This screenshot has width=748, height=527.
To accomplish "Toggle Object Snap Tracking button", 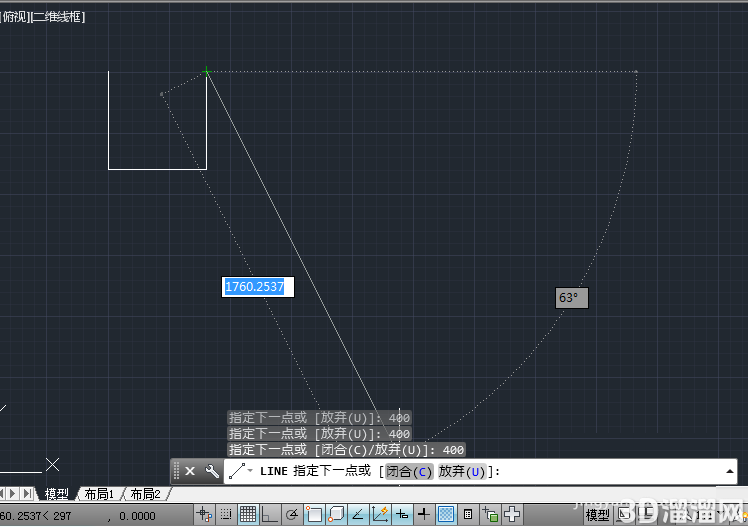I will point(358,515).
